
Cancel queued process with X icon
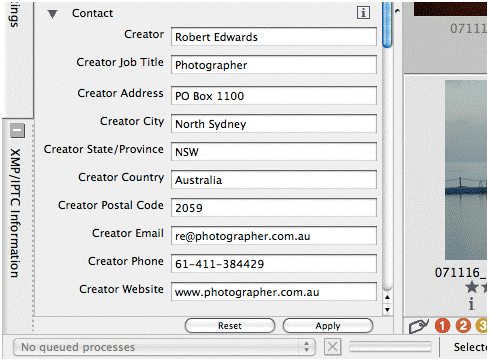click(332, 347)
